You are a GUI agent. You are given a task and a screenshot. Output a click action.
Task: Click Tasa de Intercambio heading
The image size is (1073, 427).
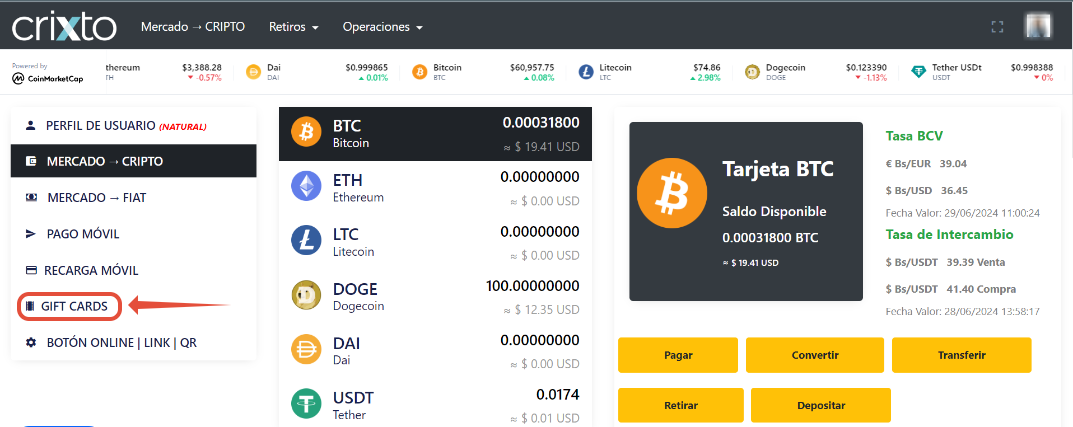(950, 235)
